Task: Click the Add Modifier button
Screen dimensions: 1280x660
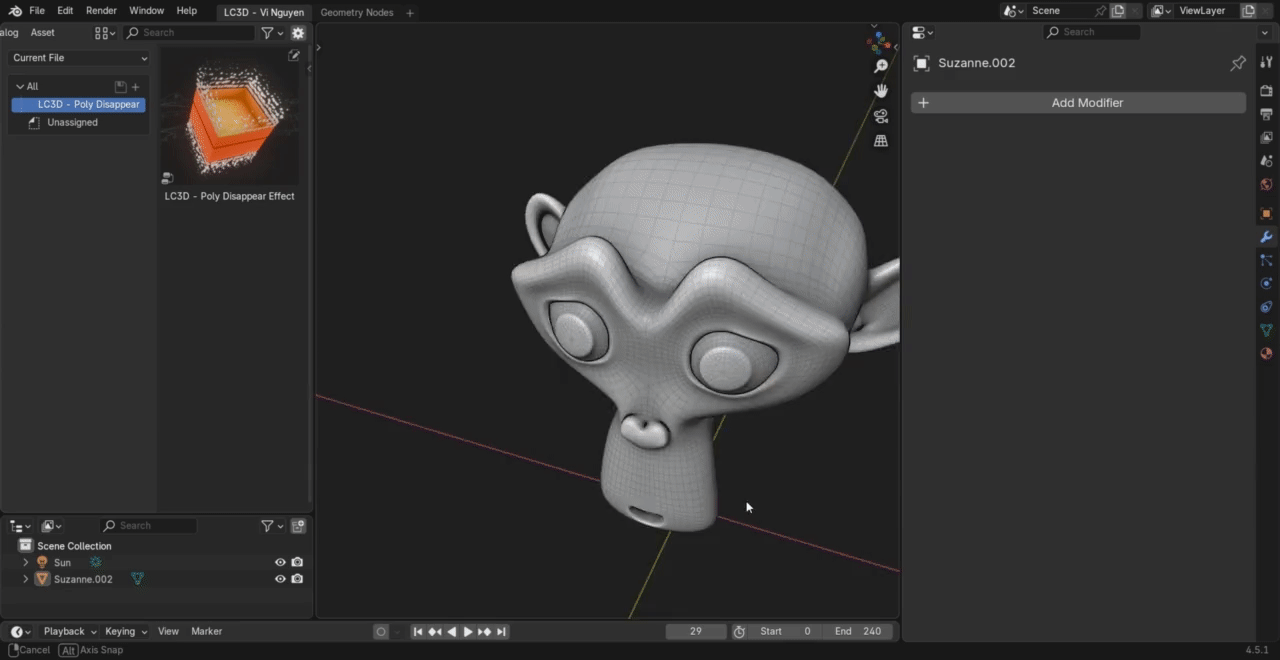Action: pyautogui.click(x=1078, y=103)
